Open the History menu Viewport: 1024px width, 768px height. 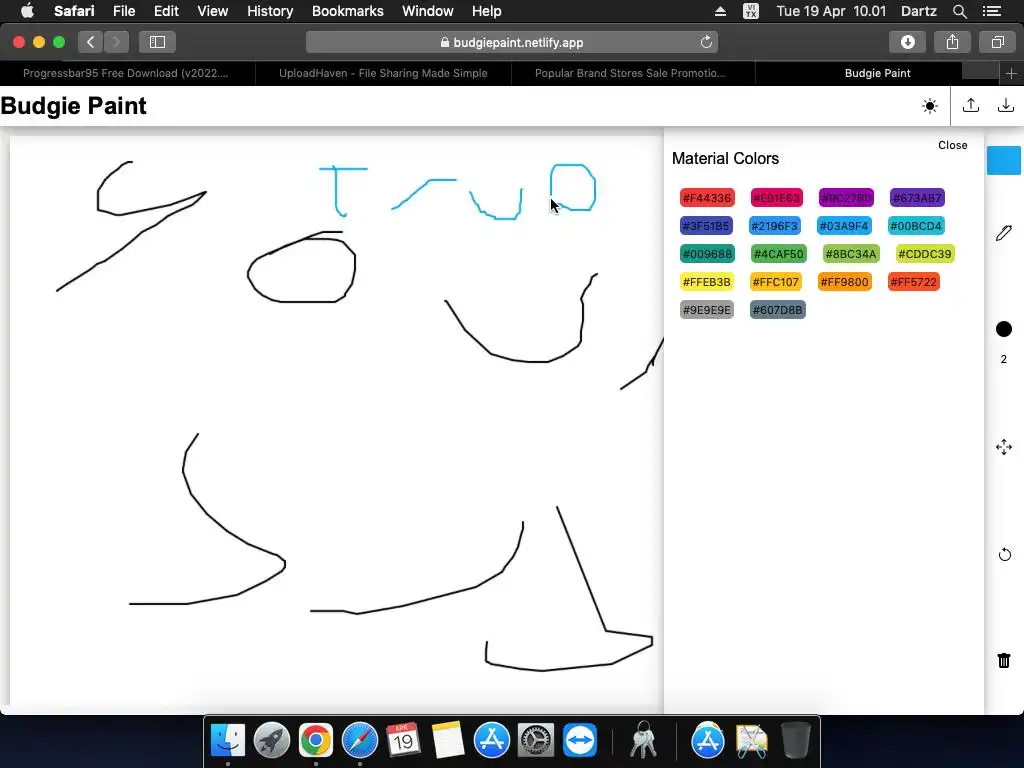[x=270, y=11]
